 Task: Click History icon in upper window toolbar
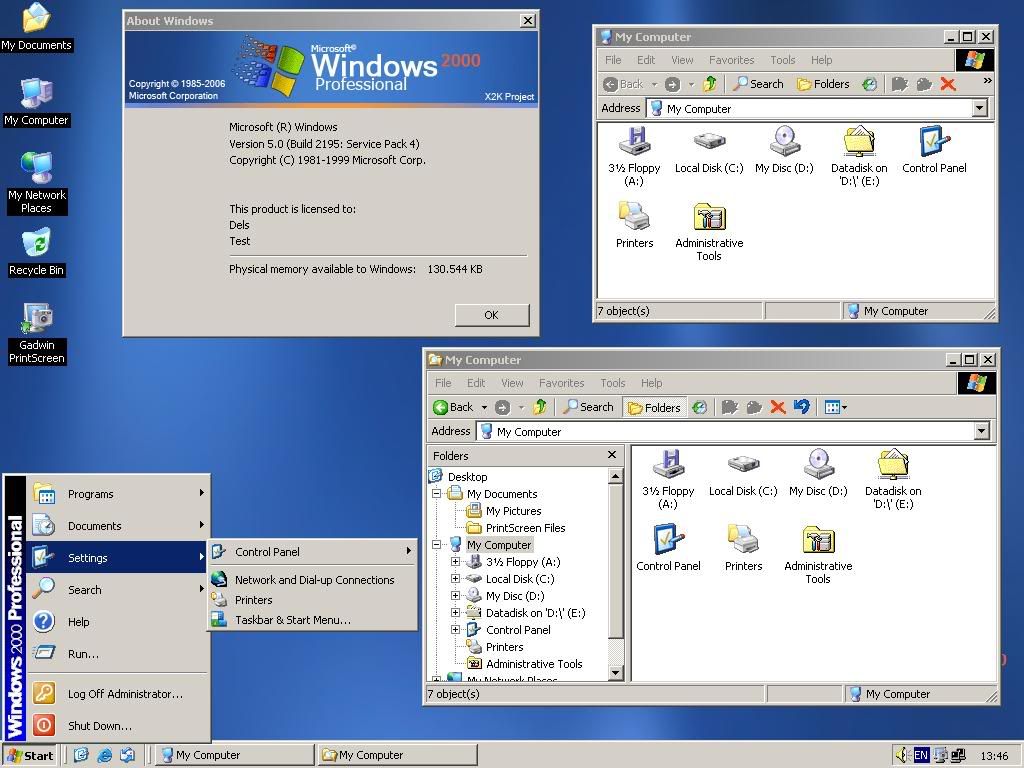[x=869, y=84]
